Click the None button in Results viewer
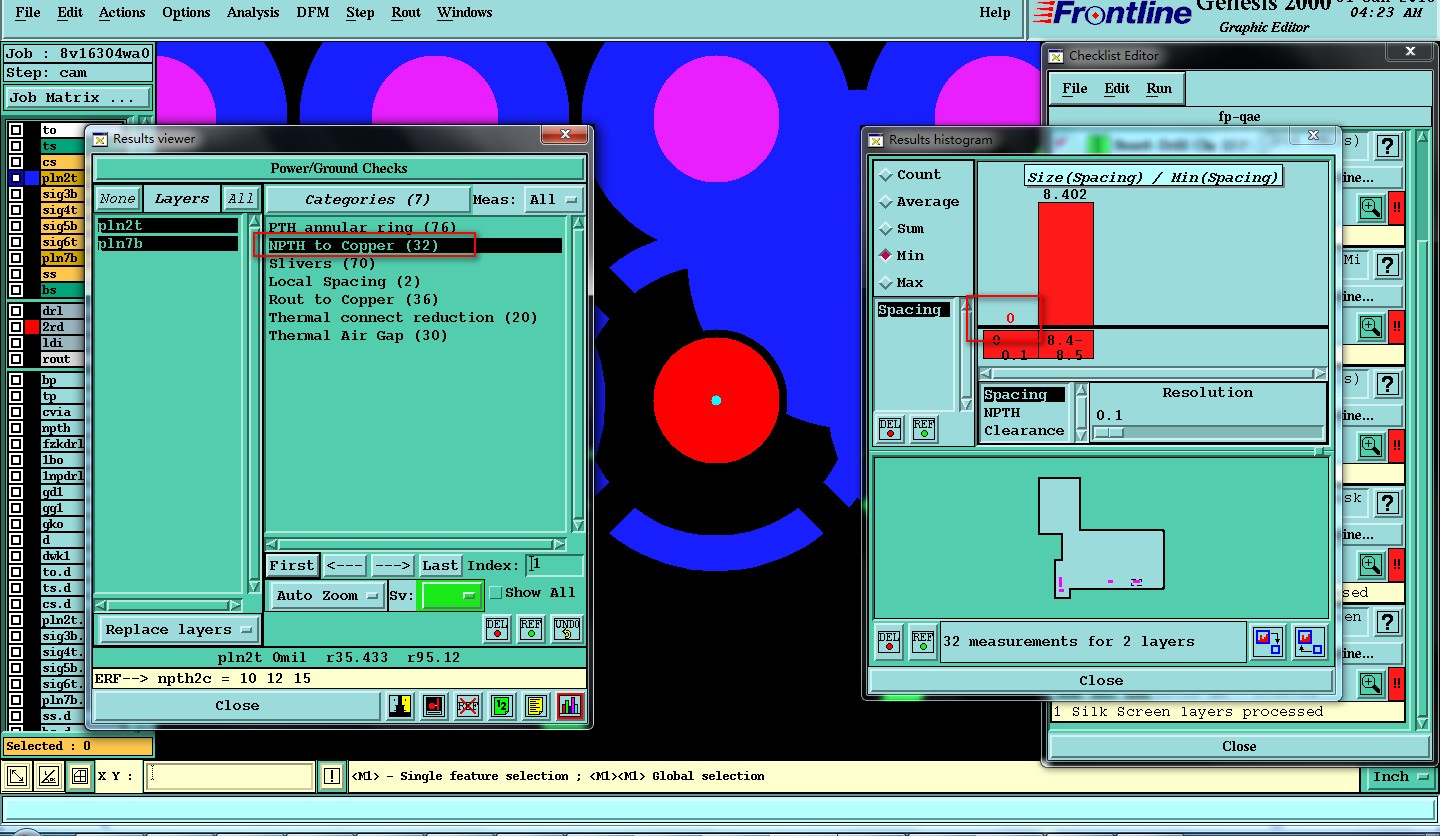Viewport: 1440px width, 836px height. click(118, 199)
